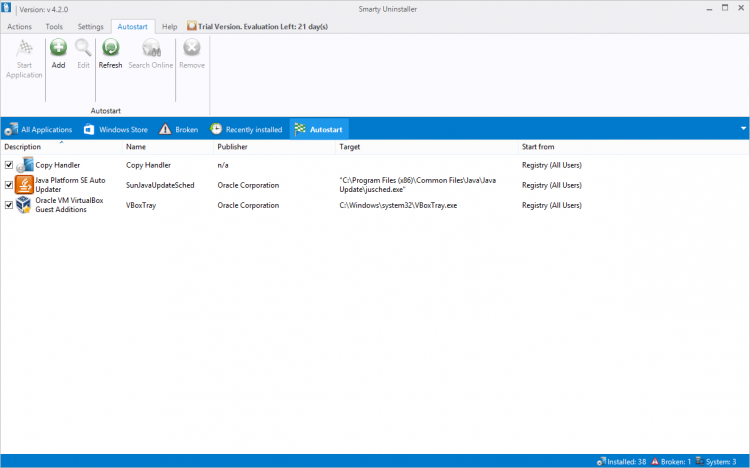This screenshot has height=468, width=750.
Task: Click the Search Online icon
Action: (151, 47)
